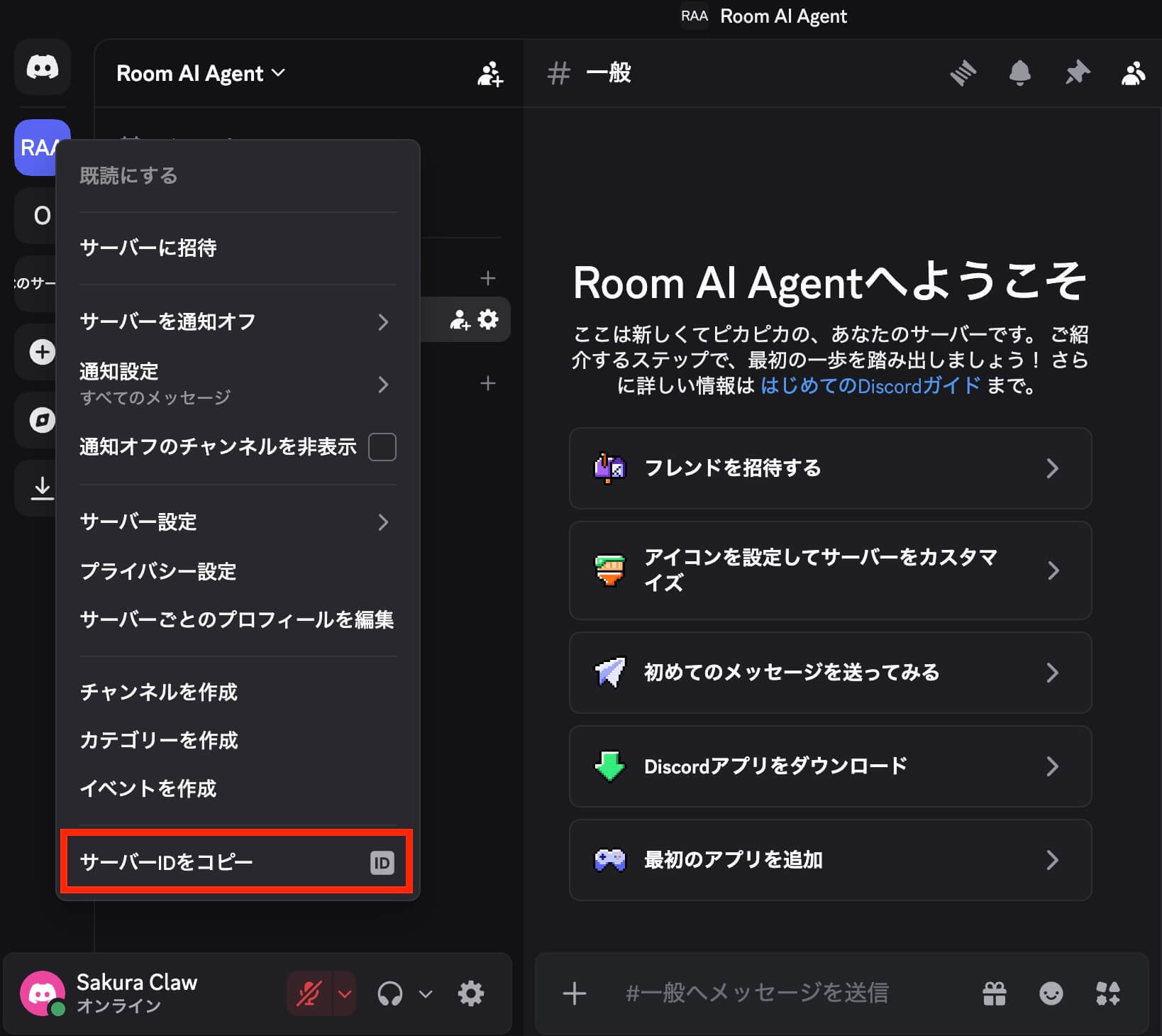Open the discover servers compass icon
This screenshot has width=1162, height=1036.
(43, 420)
